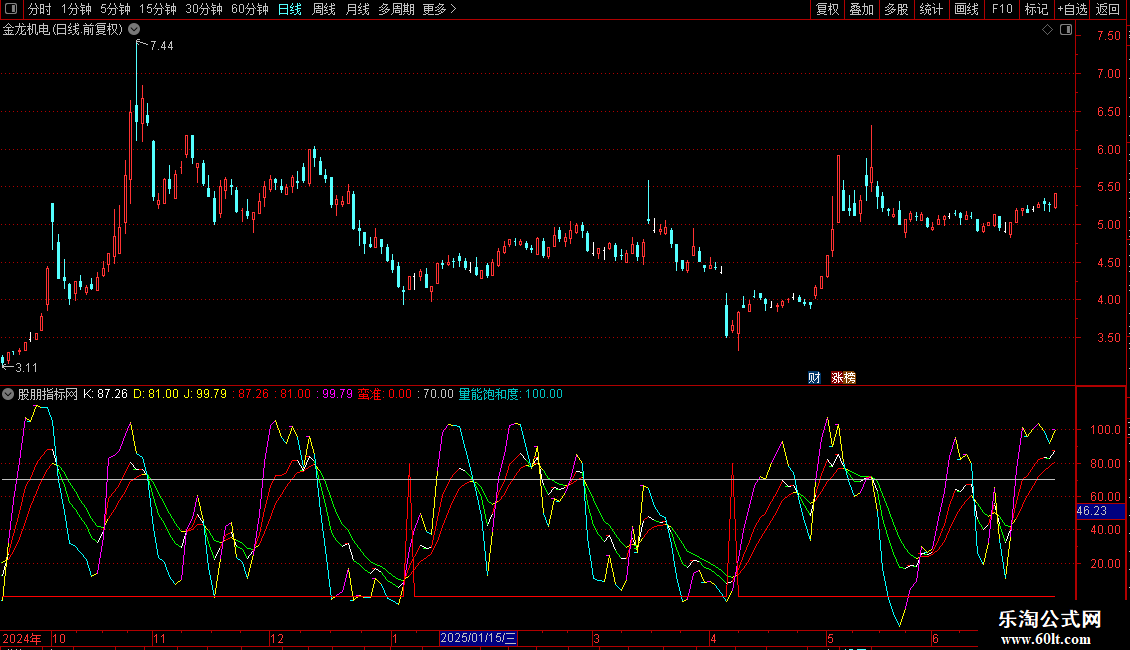Click the 量能饱和度: 100.00 readout
The width and height of the screenshot is (1130, 650).
click(510, 394)
